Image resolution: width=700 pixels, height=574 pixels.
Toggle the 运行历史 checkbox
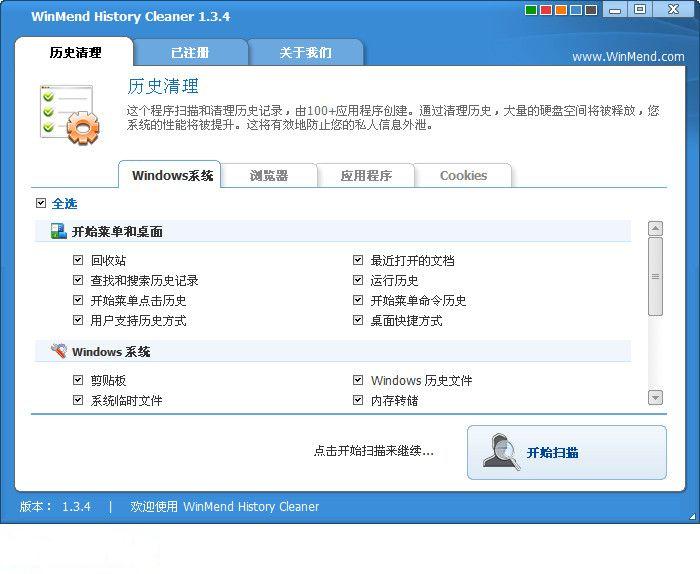pyautogui.click(x=358, y=280)
